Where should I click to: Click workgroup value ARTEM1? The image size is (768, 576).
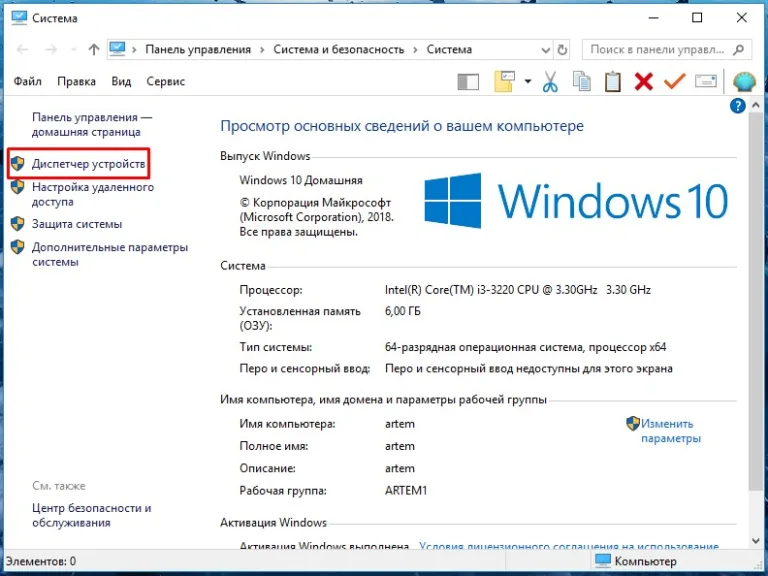coord(406,490)
